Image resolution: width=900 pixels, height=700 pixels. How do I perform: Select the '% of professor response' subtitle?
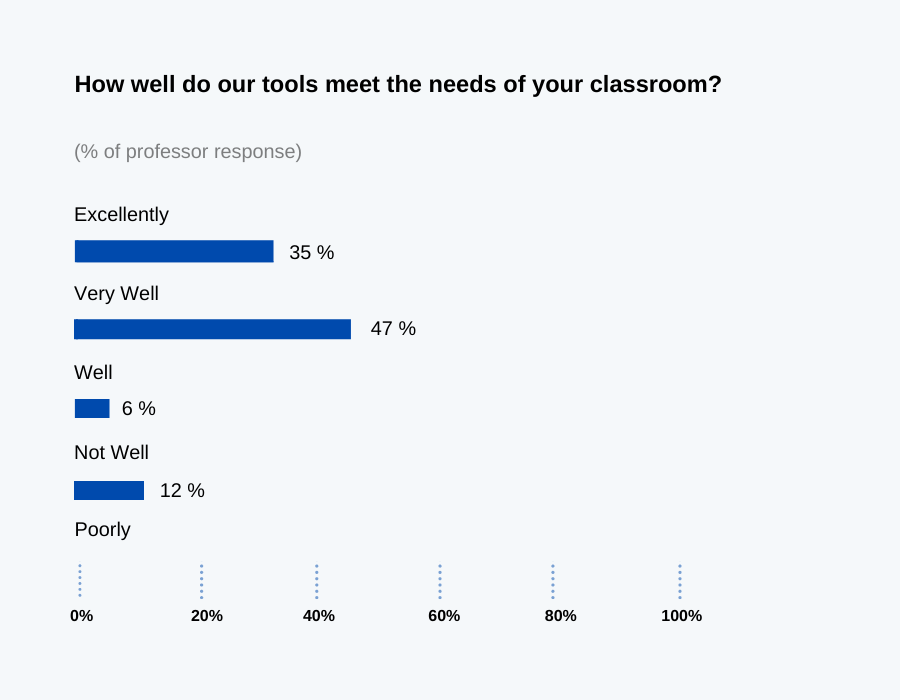click(x=188, y=152)
